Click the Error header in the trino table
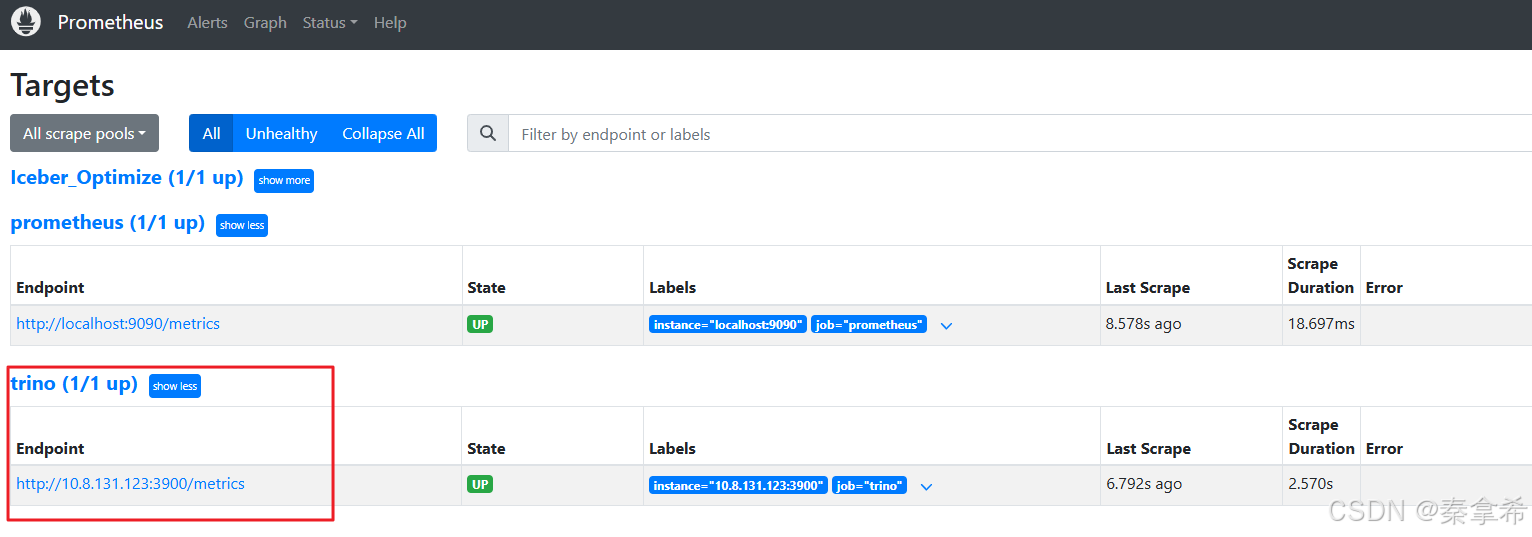 click(1384, 449)
